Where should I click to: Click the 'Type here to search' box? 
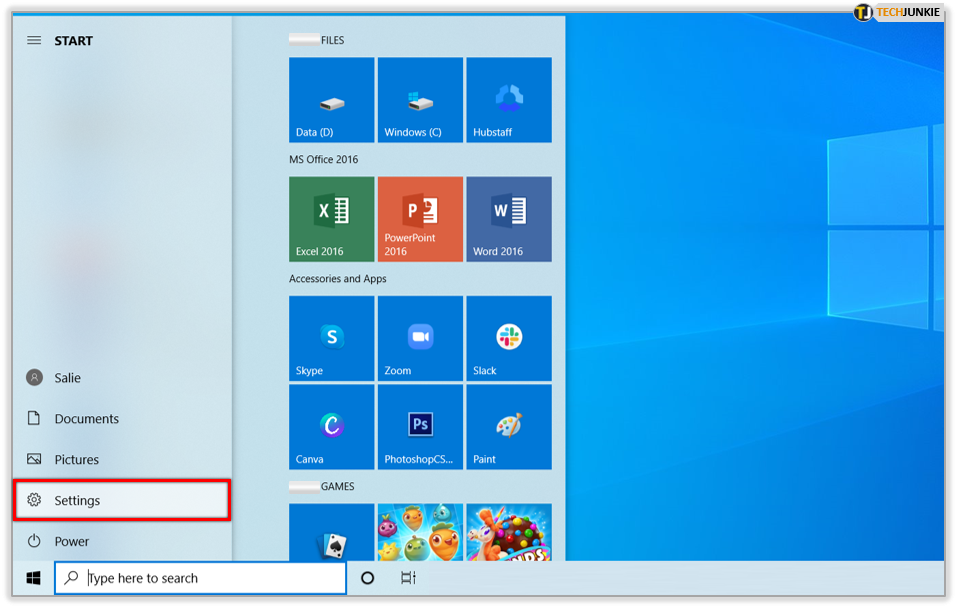pos(200,578)
